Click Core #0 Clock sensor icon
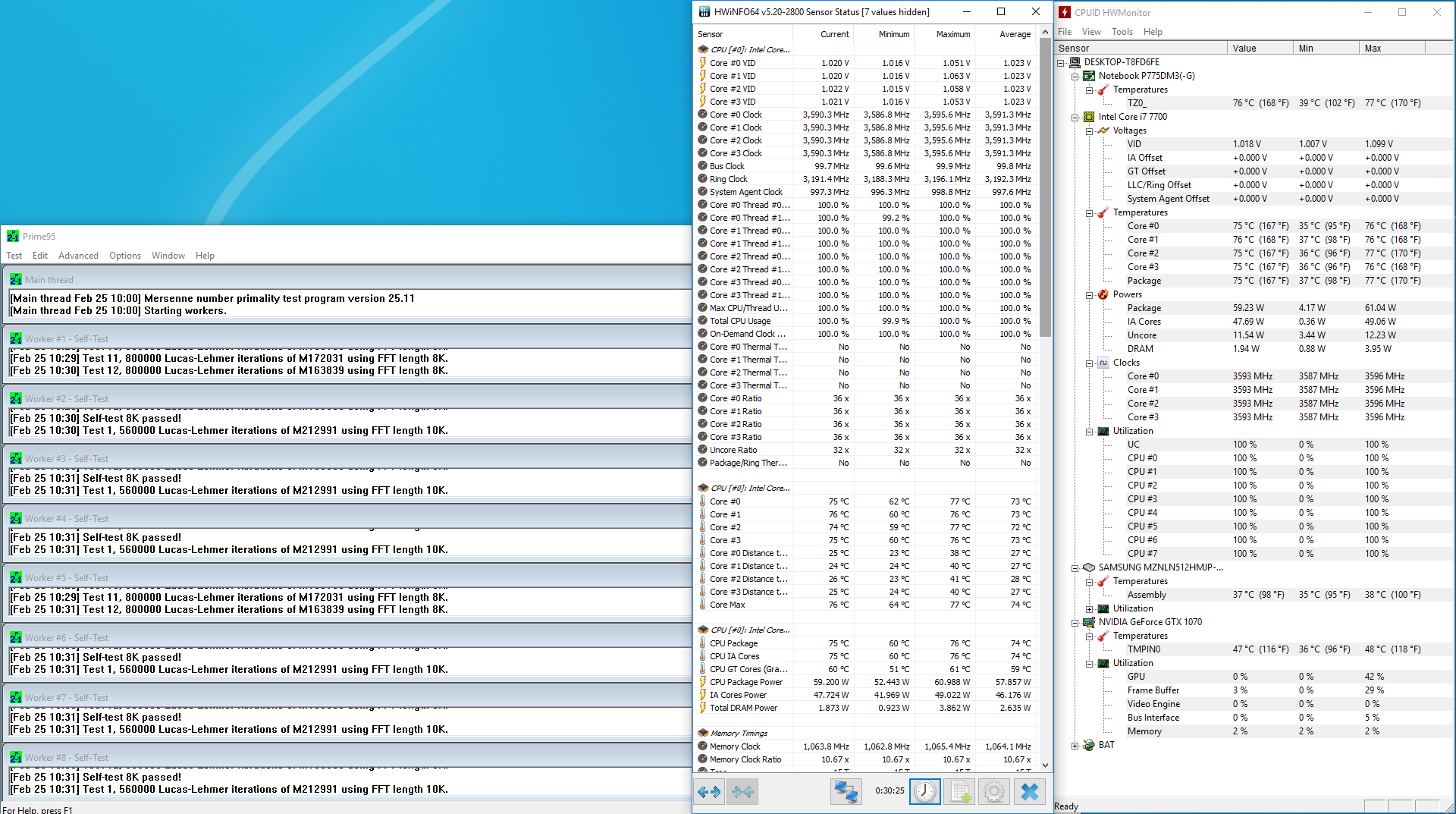This screenshot has height=814, width=1456. 703,115
